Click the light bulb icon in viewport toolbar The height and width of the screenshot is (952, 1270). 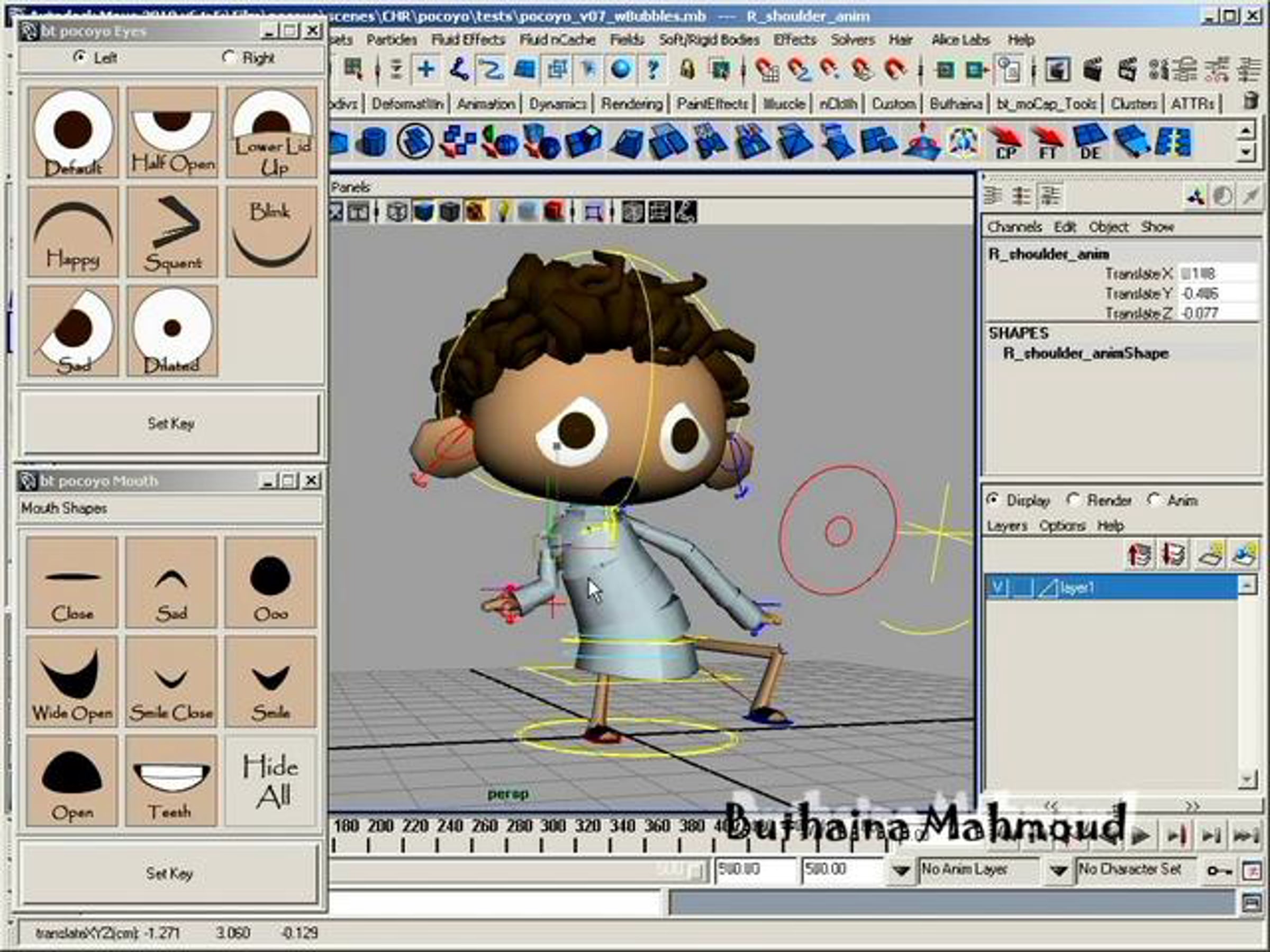(504, 212)
